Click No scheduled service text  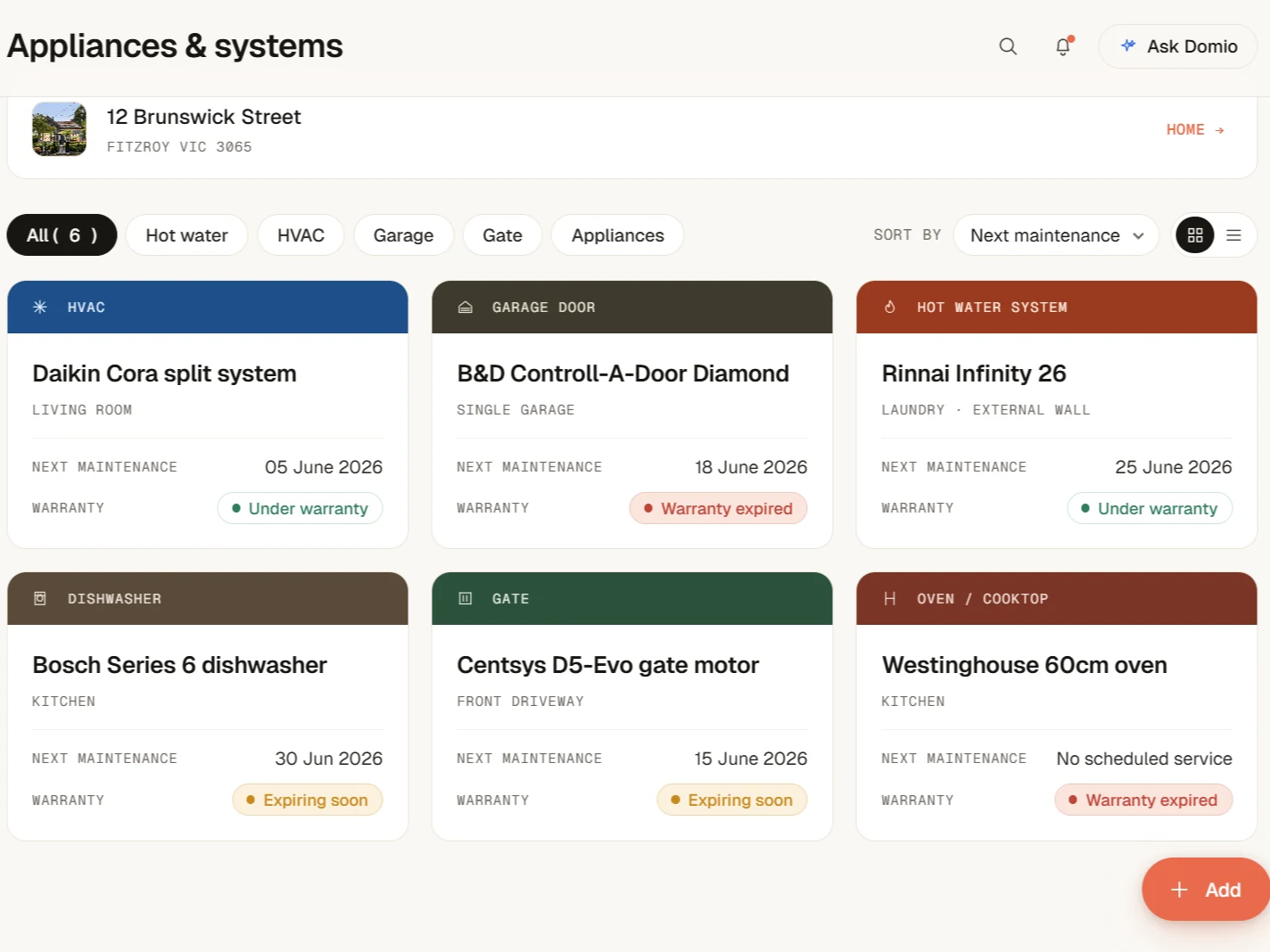point(1144,759)
